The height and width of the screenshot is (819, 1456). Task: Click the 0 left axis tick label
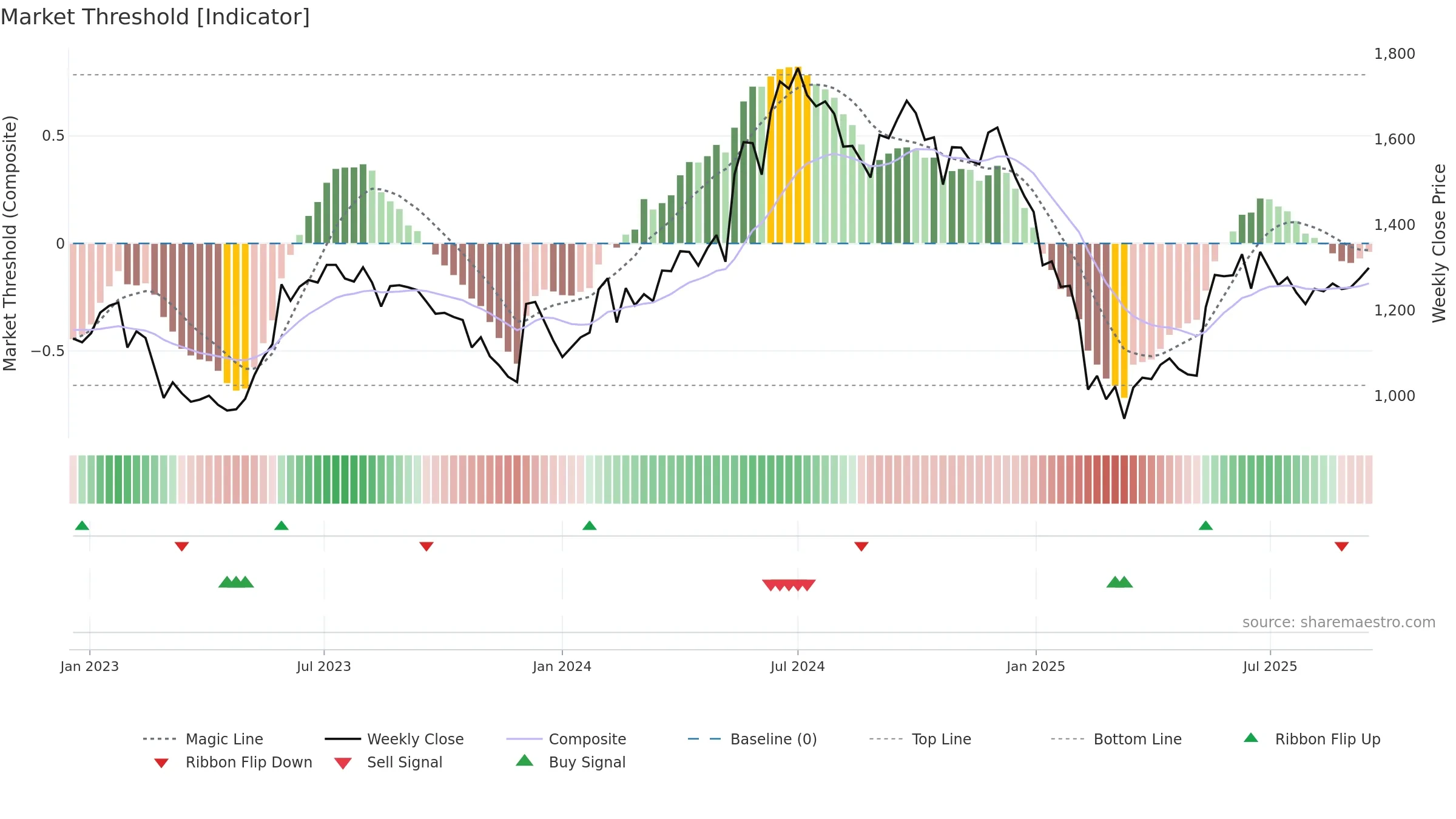(60, 244)
